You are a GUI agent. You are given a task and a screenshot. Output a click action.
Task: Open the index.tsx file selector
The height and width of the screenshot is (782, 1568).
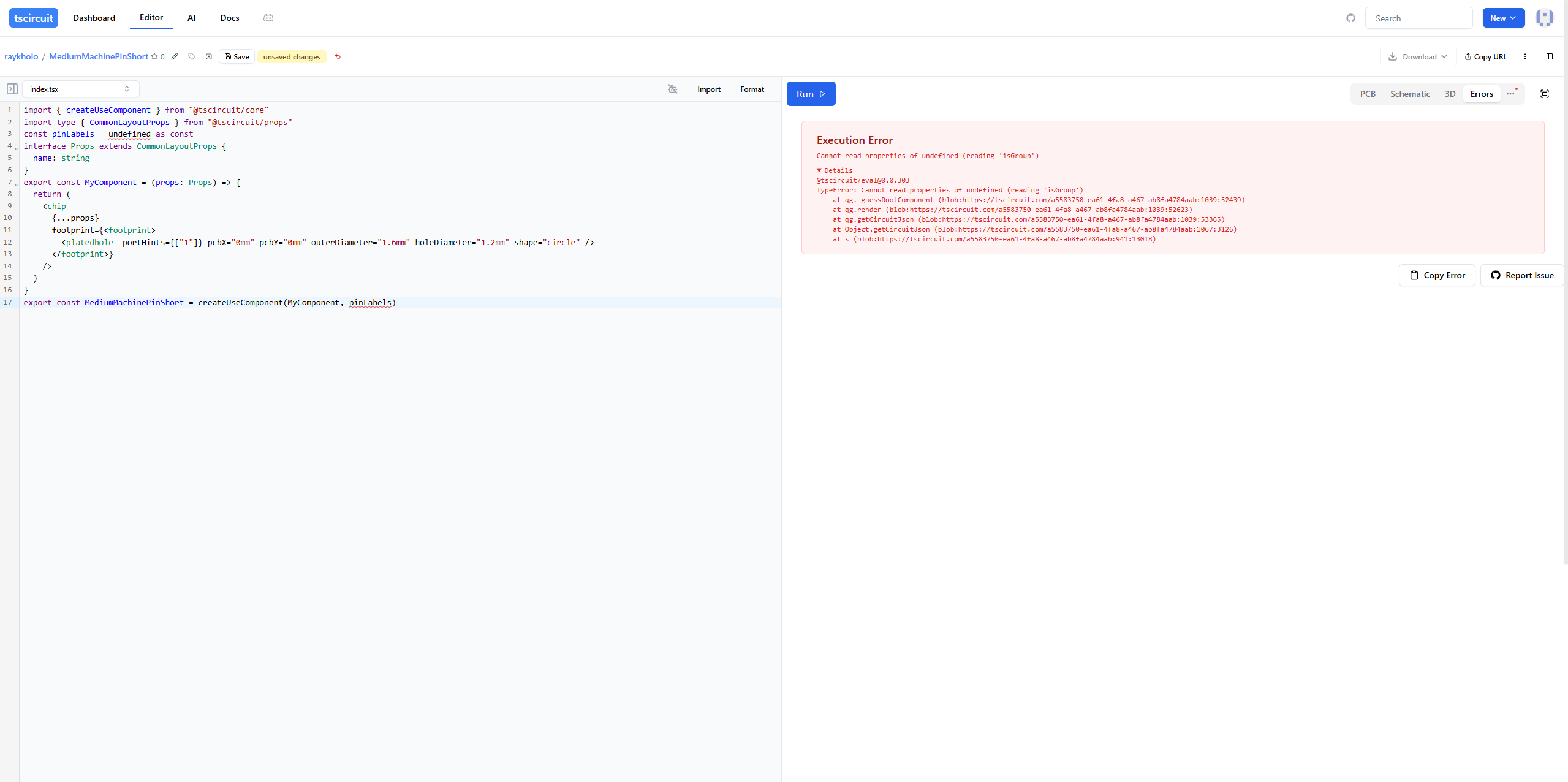tap(80, 89)
